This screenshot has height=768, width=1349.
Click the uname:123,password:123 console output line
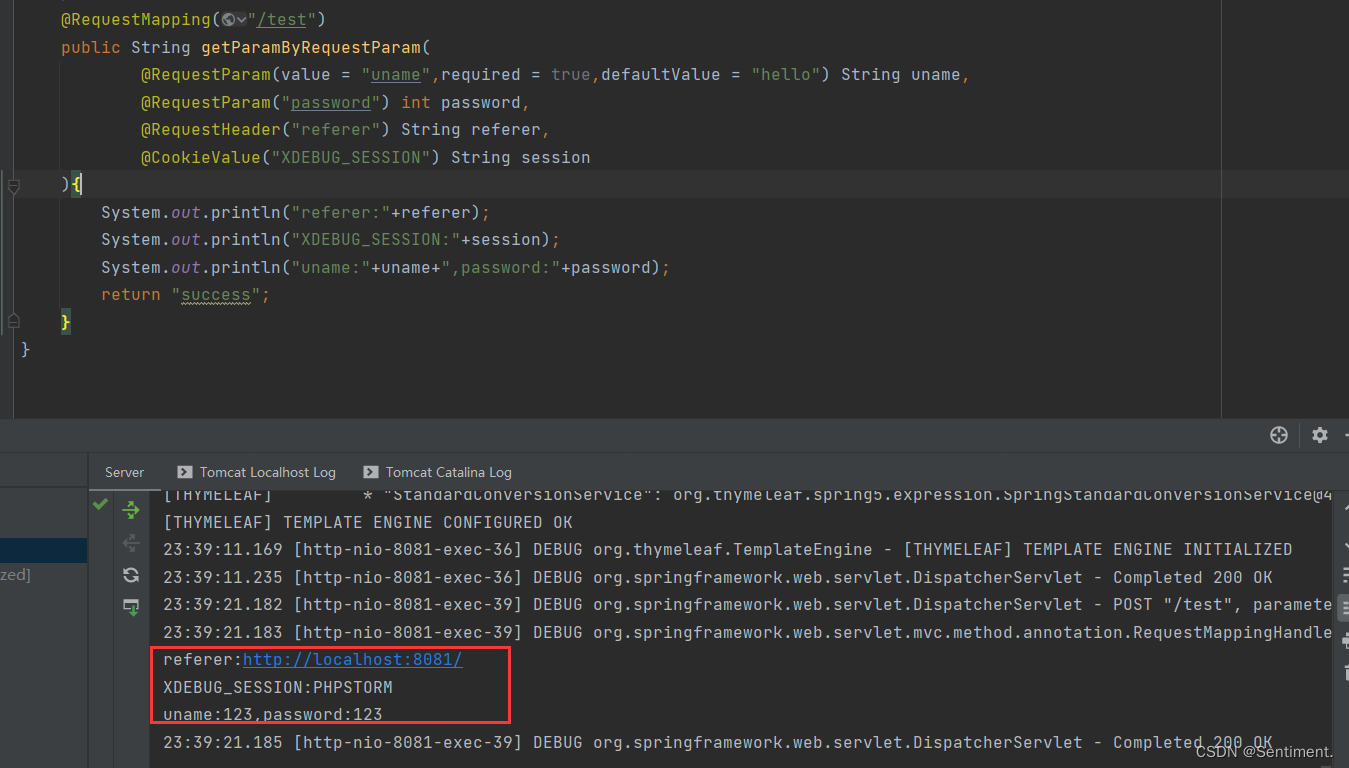coord(273,715)
